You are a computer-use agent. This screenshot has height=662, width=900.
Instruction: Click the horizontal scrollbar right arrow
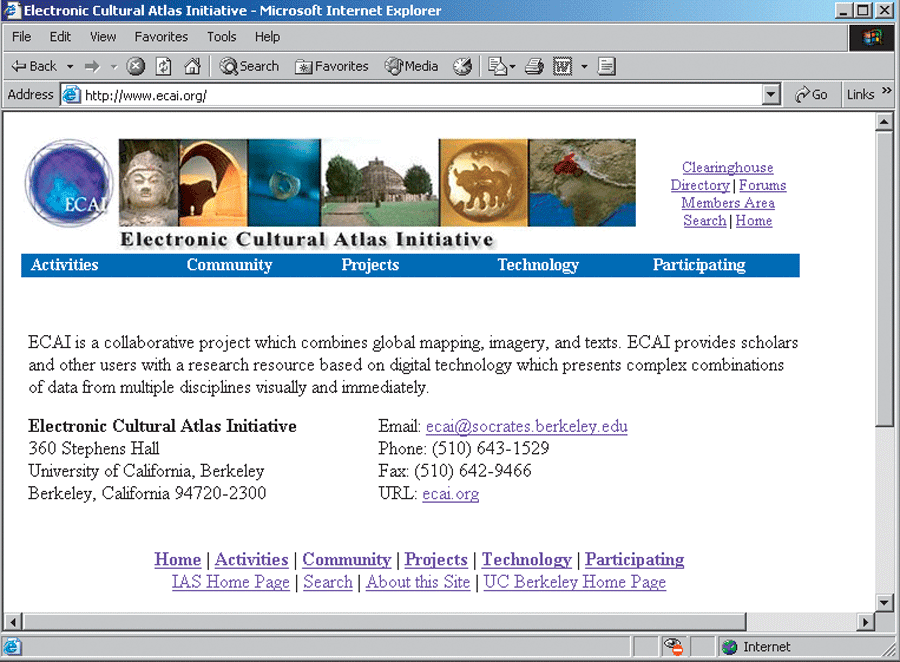click(866, 622)
